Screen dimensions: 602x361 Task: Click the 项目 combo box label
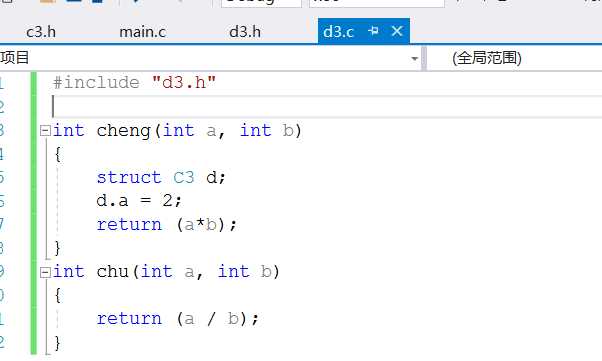click(15, 58)
